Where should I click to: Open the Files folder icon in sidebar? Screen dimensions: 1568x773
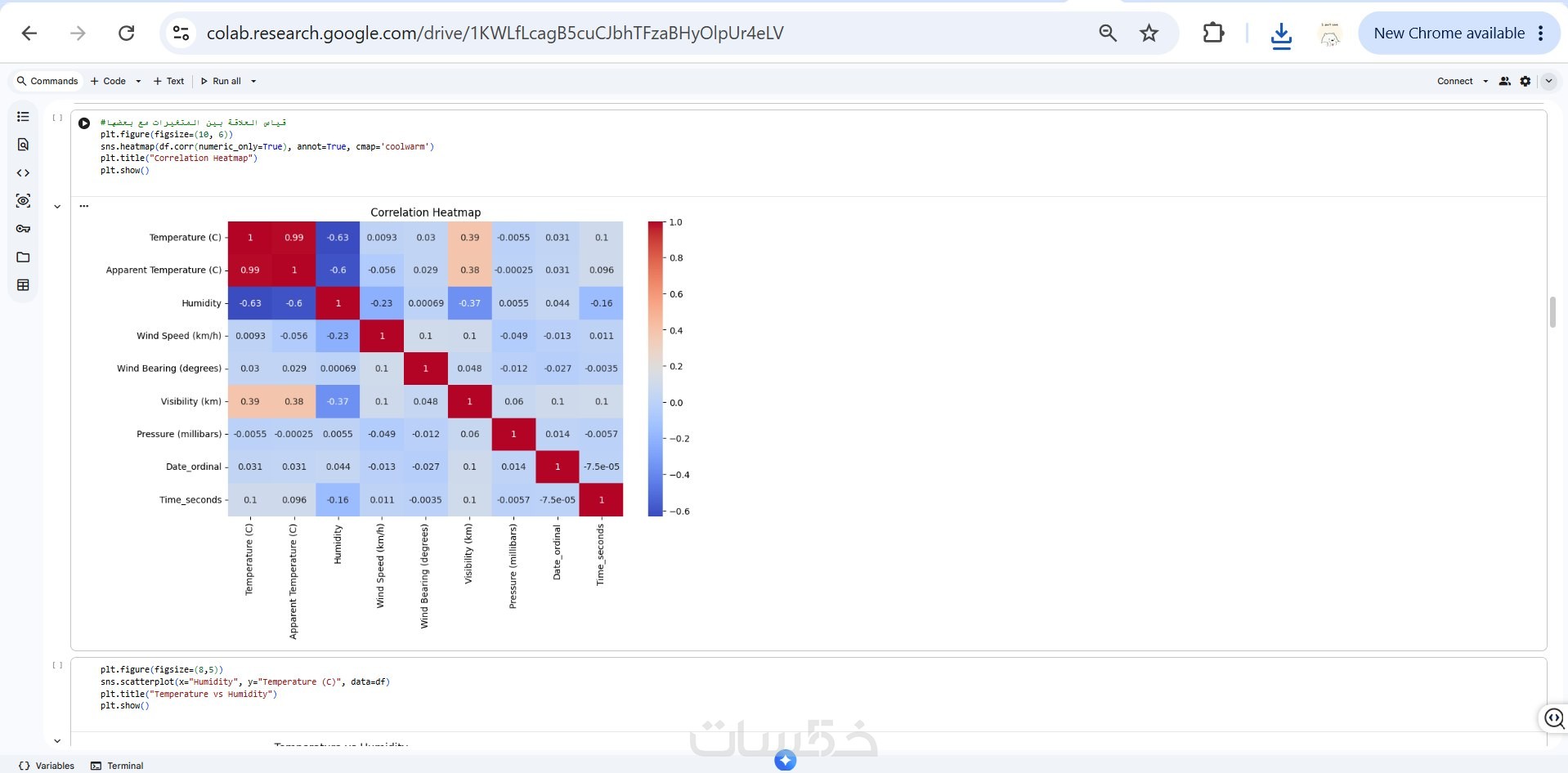23,257
